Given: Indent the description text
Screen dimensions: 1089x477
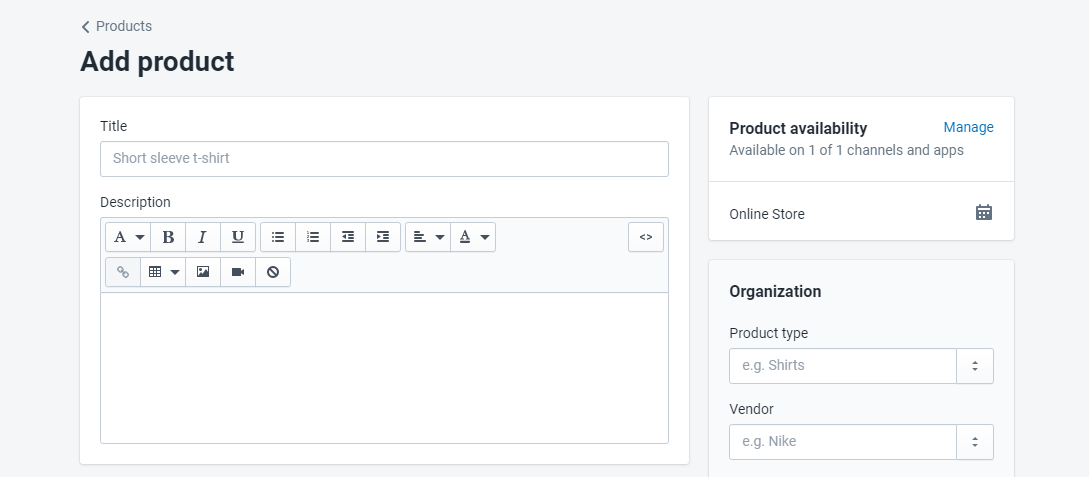Looking at the screenshot, I should pos(383,237).
